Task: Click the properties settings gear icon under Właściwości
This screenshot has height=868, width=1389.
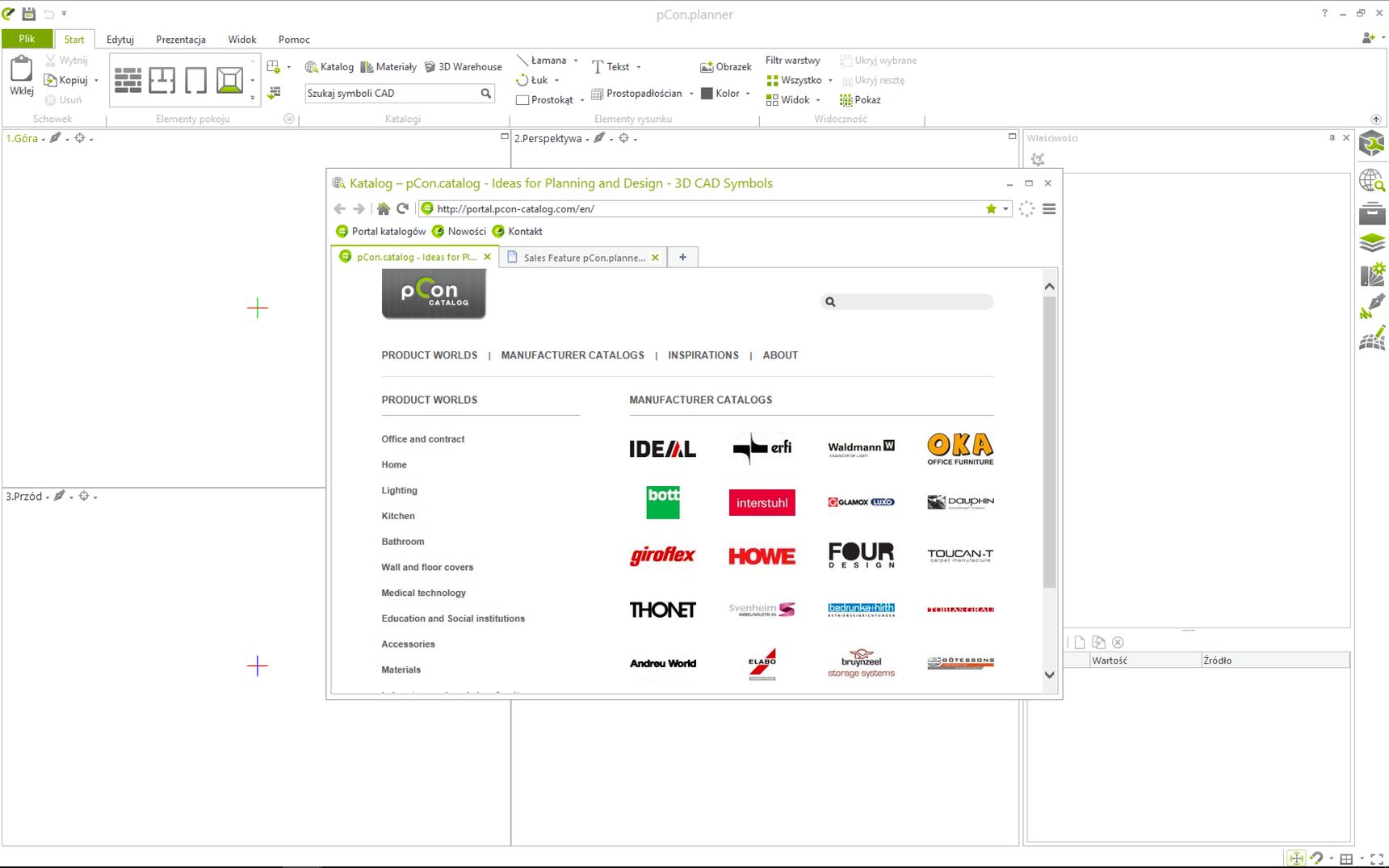Action: coord(1038,160)
